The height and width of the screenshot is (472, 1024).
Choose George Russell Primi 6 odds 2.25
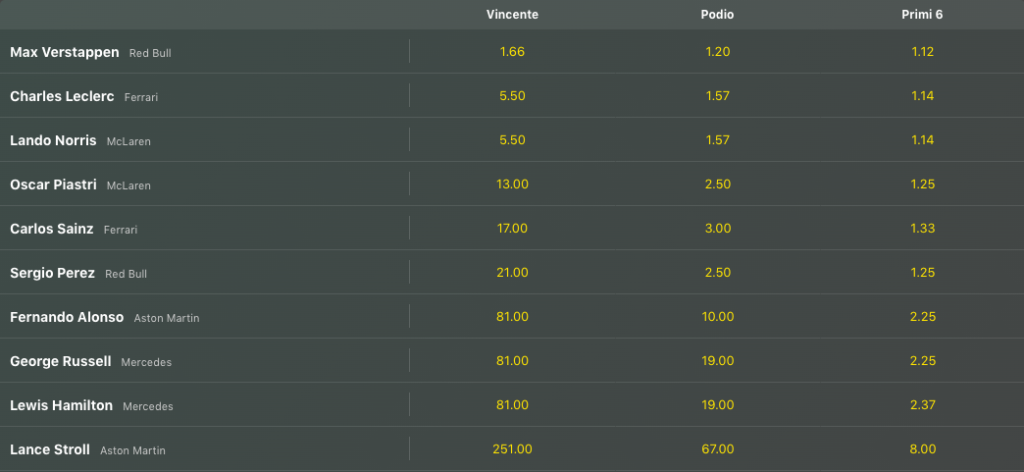point(922,361)
